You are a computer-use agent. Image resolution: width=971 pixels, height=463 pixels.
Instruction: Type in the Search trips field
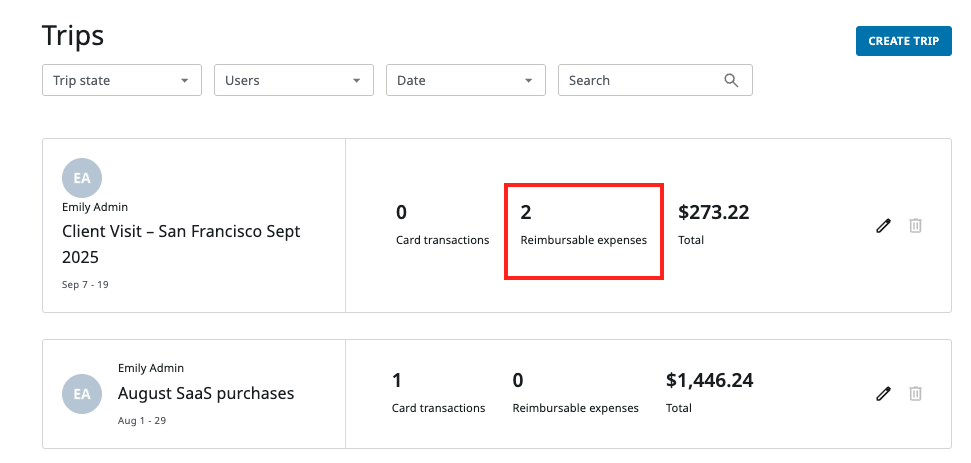pyautogui.click(x=640, y=80)
